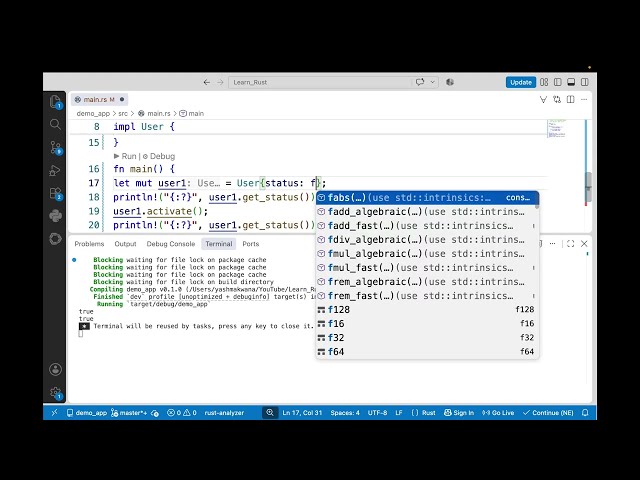Click Ln 17, Col 31 in status bar
The height and width of the screenshot is (480, 640).
tap(302, 413)
